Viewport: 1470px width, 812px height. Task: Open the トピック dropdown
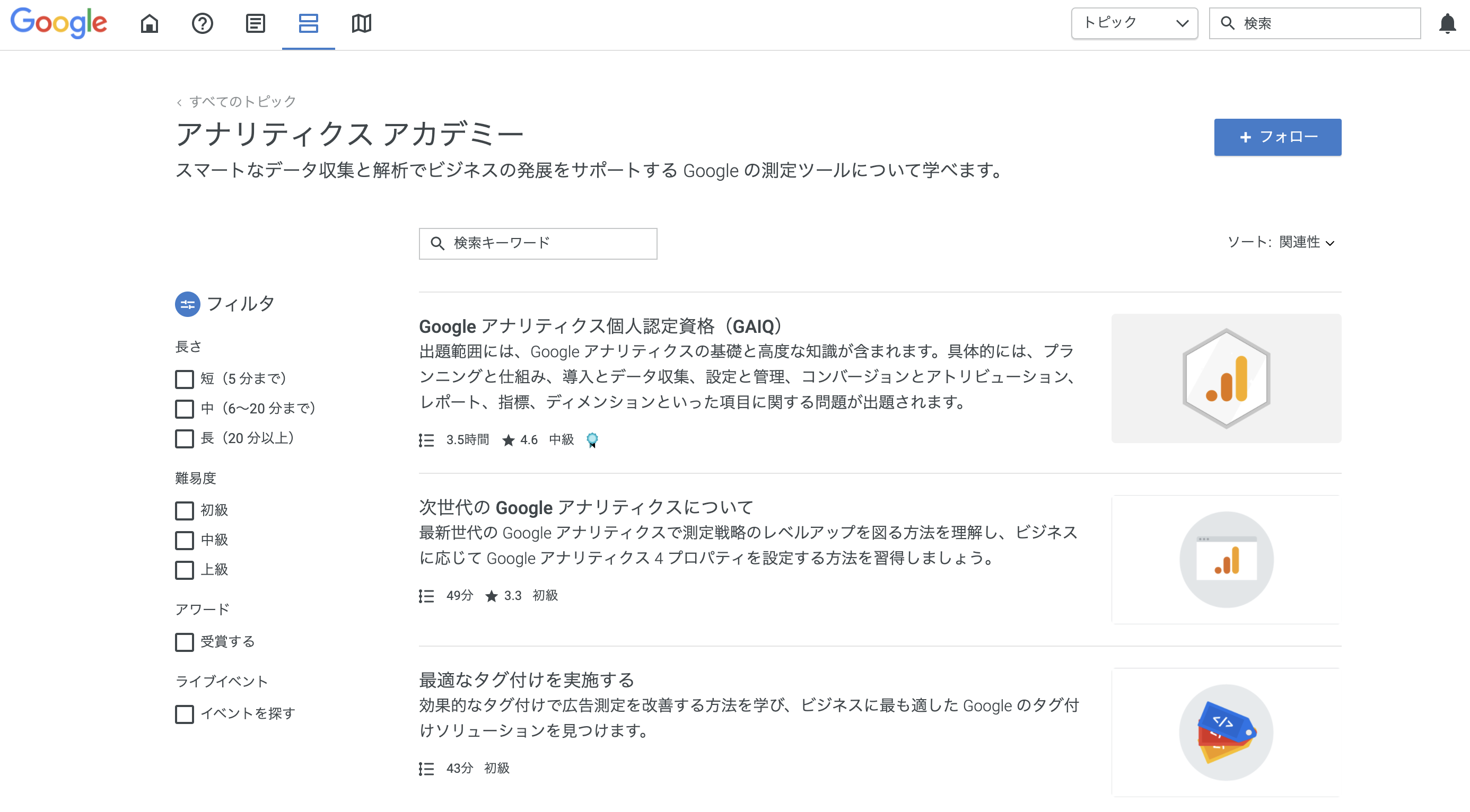point(1134,23)
